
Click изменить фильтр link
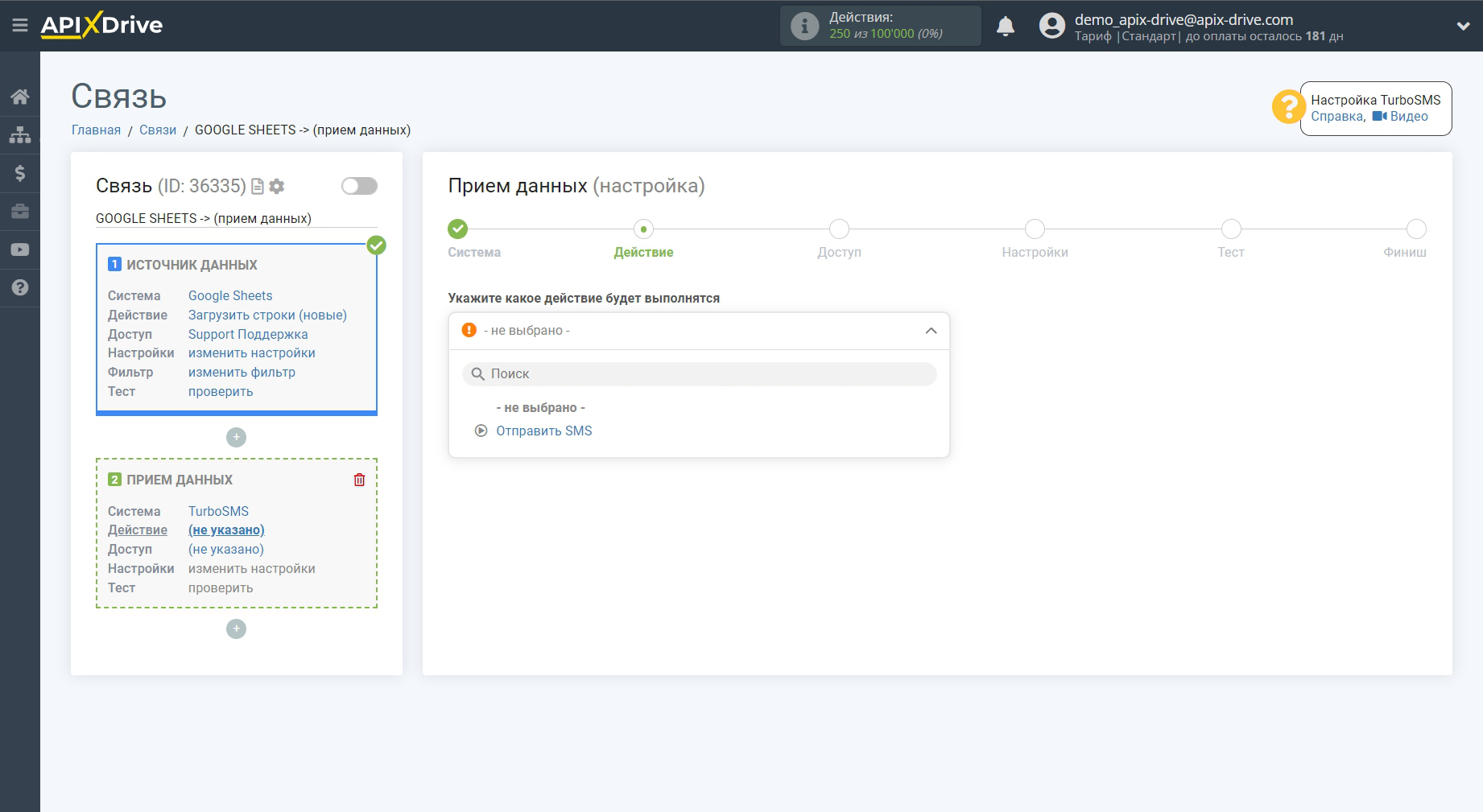(242, 373)
